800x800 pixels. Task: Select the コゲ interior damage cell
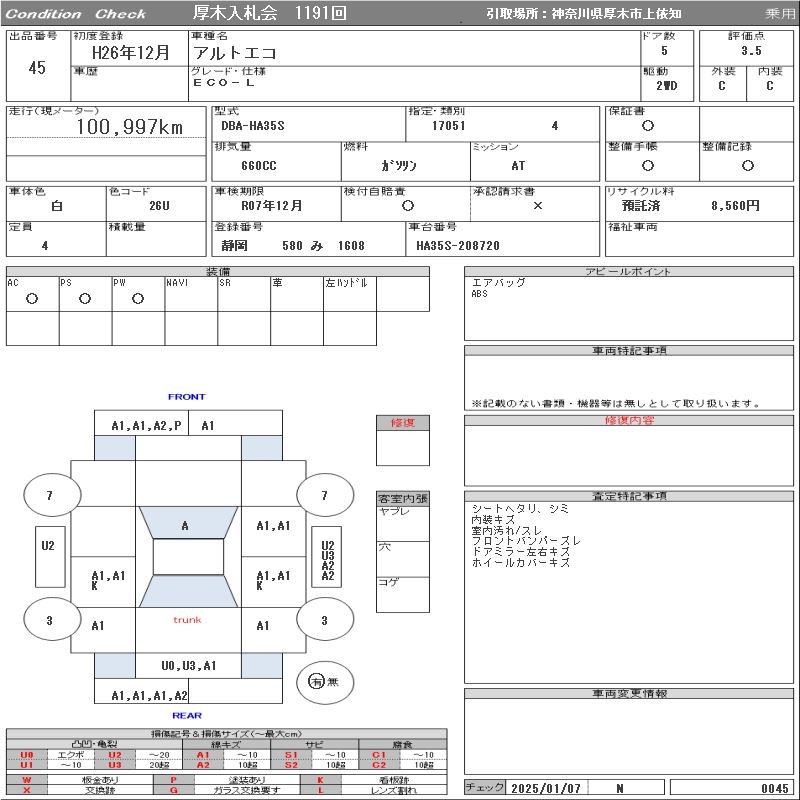(403, 594)
